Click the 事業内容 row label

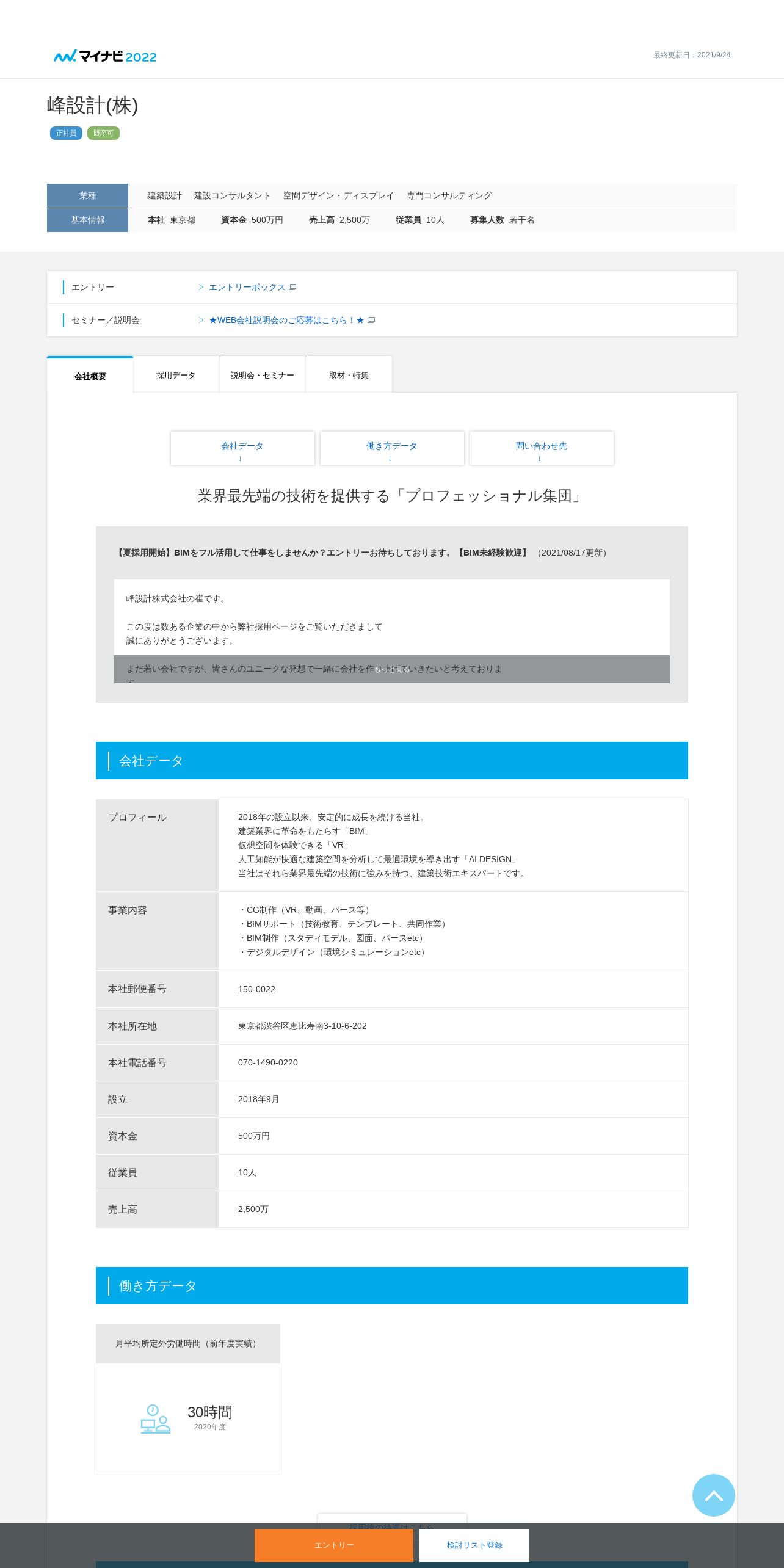128,910
